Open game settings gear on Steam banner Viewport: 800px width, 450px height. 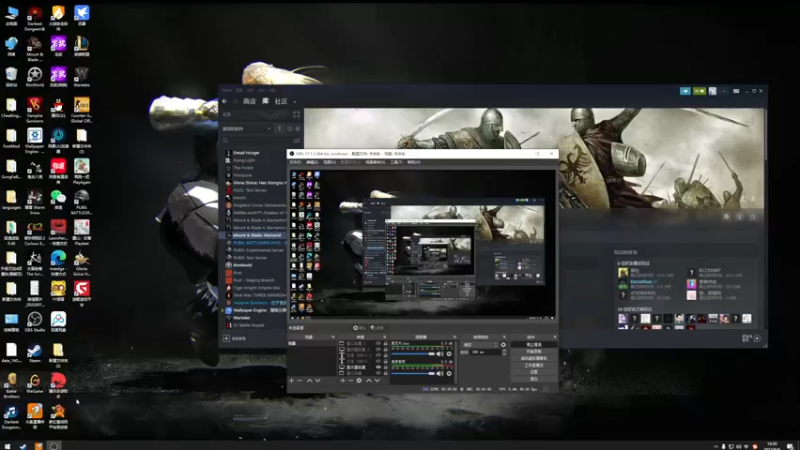pos(727,216)
